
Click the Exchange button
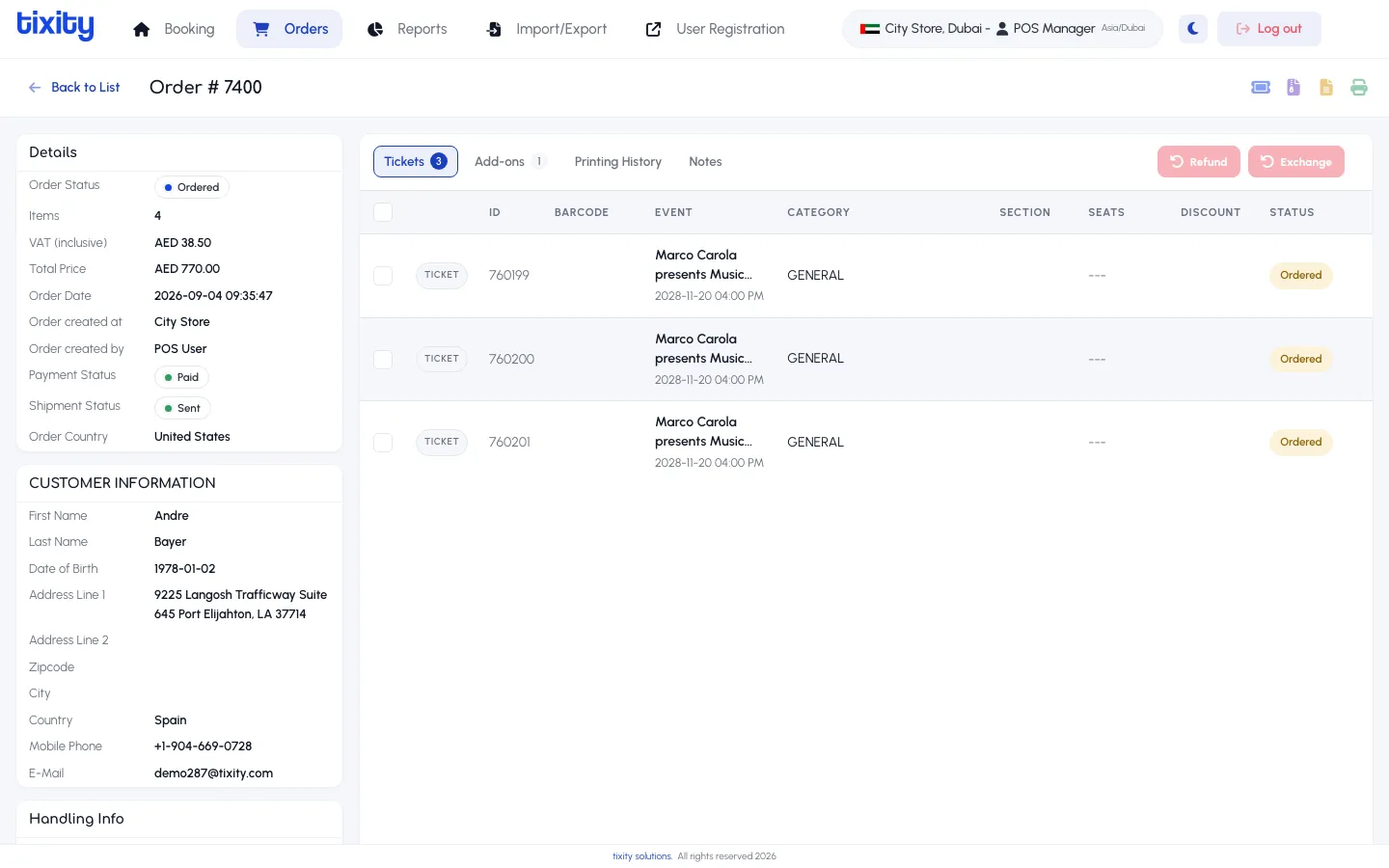click(1296, 162)
